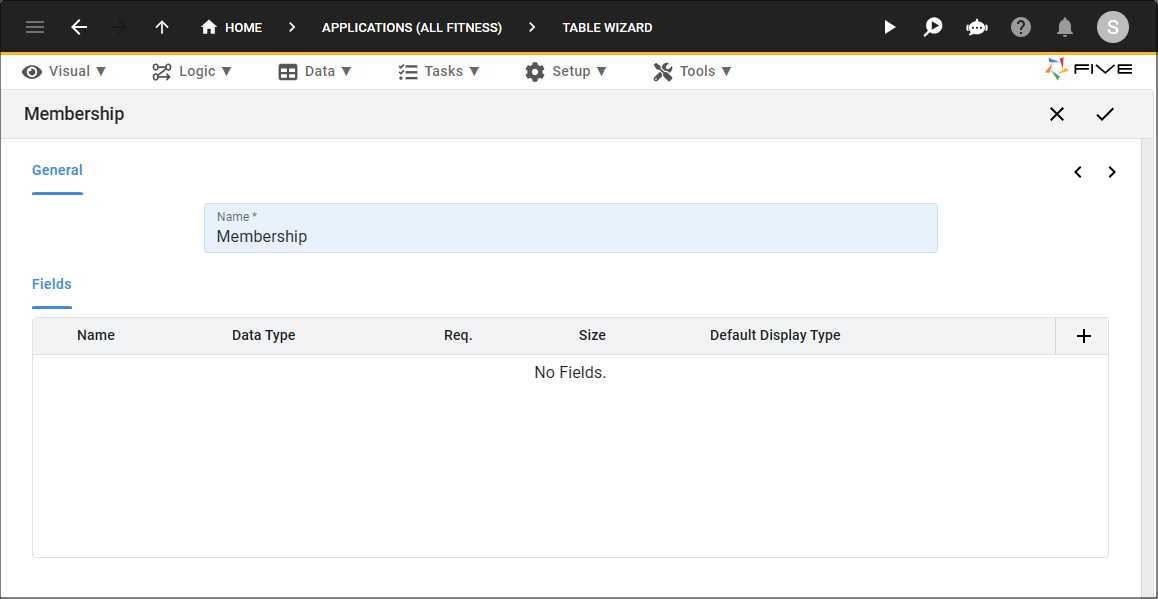Open the help question mark icon
This screenshot has width=1158, height=599.
point(1021,27)
